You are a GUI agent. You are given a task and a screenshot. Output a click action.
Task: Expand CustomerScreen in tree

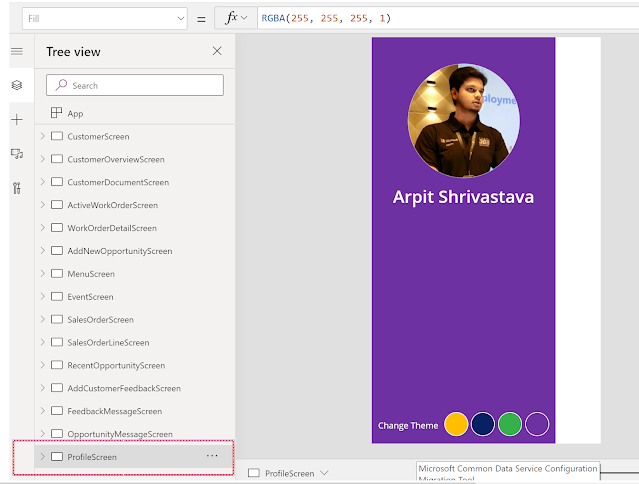click(42, 136)
